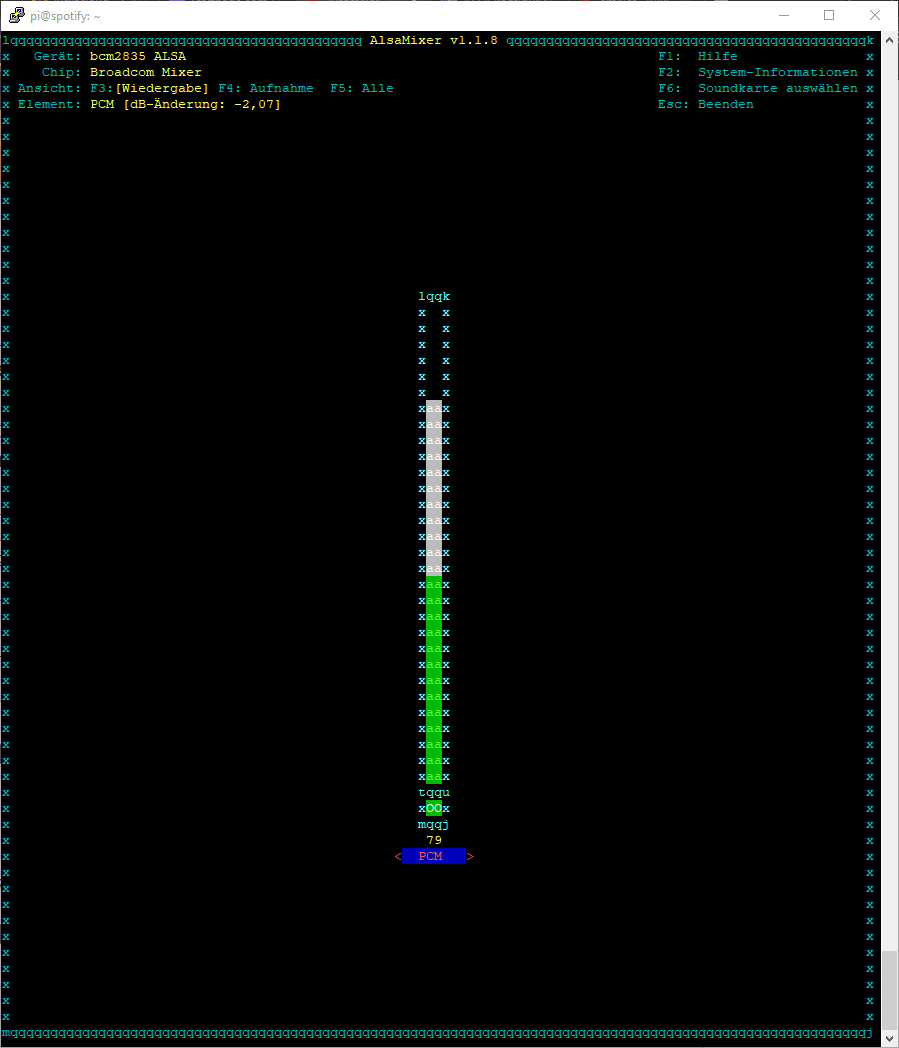Click the terminal scrollbar thumb
Screen dimensions: 899x1048
889,996
